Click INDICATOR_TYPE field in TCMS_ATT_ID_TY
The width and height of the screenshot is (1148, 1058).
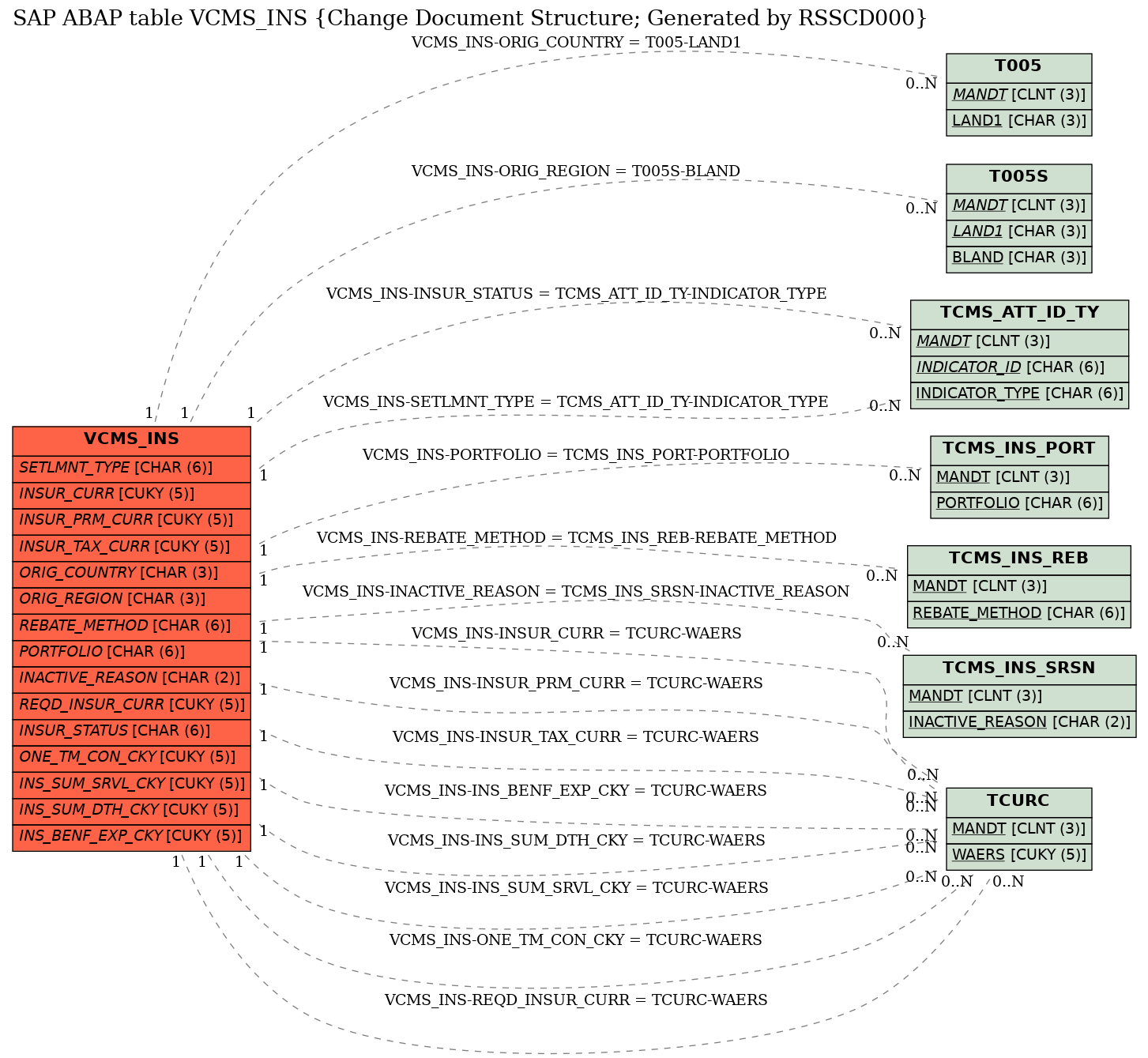click(1019, 395)
